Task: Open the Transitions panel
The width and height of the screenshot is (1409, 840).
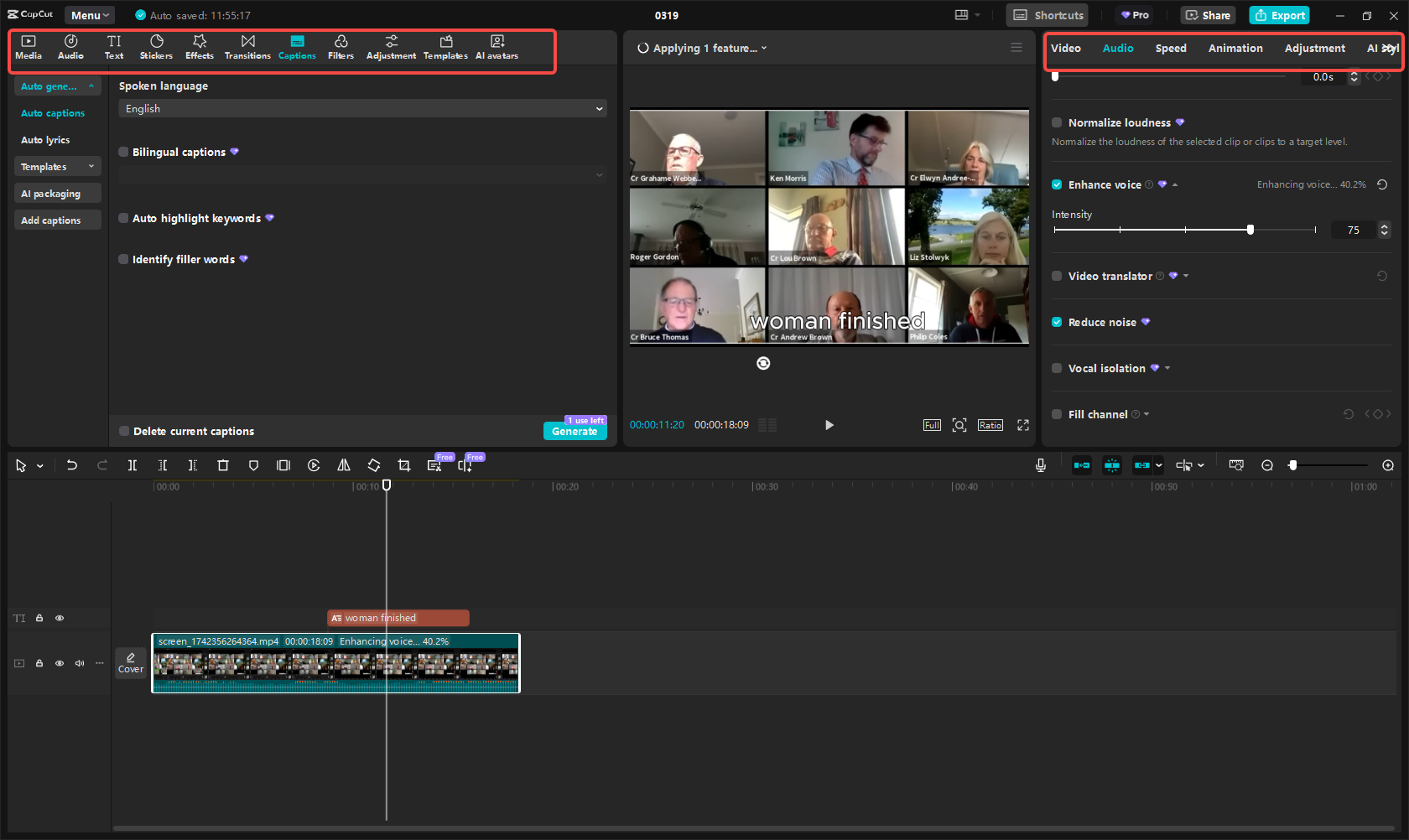Action: click(x=247, y=47)
